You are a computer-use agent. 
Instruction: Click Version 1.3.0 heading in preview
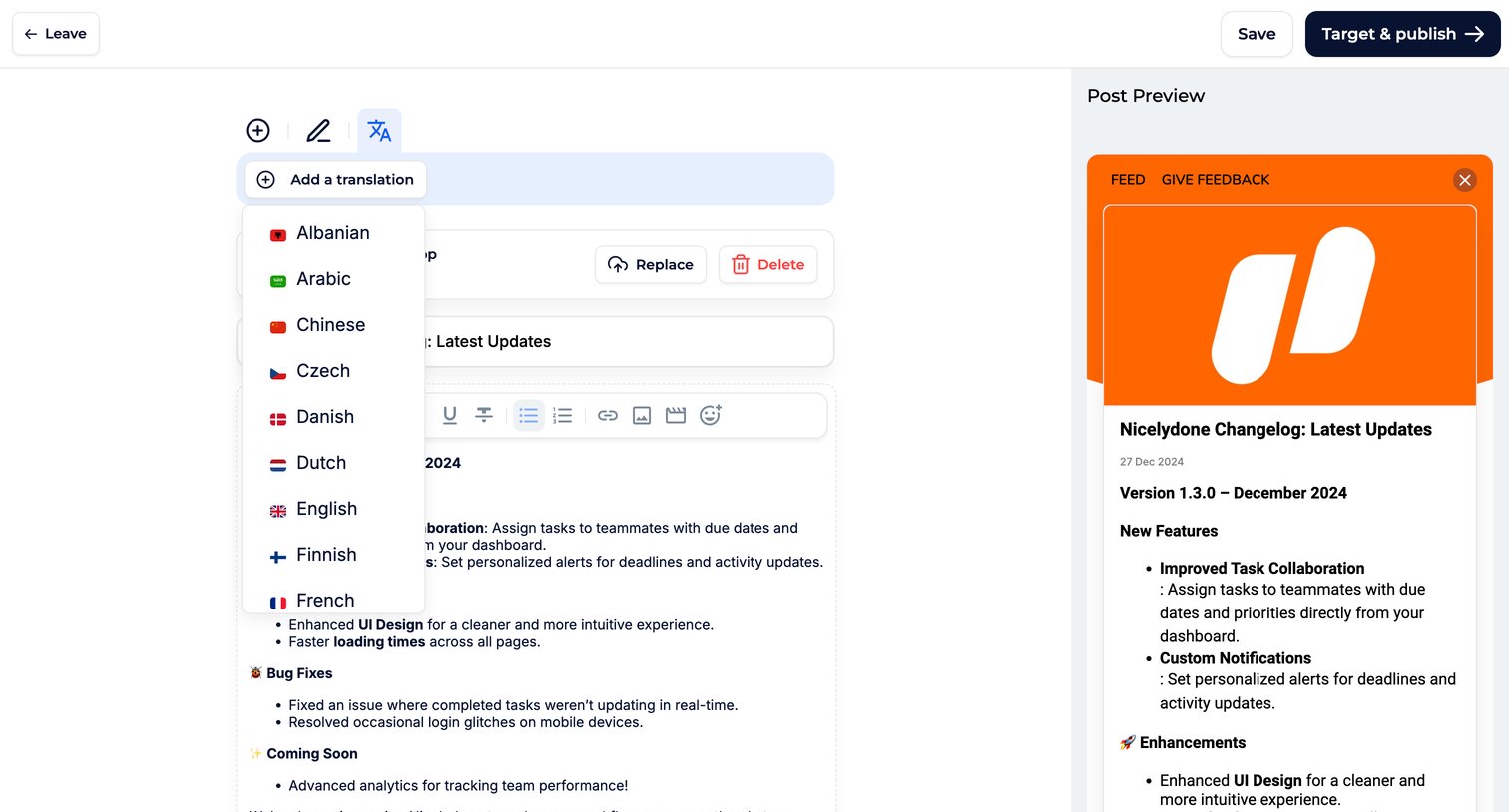click(x=1234, y=493)
